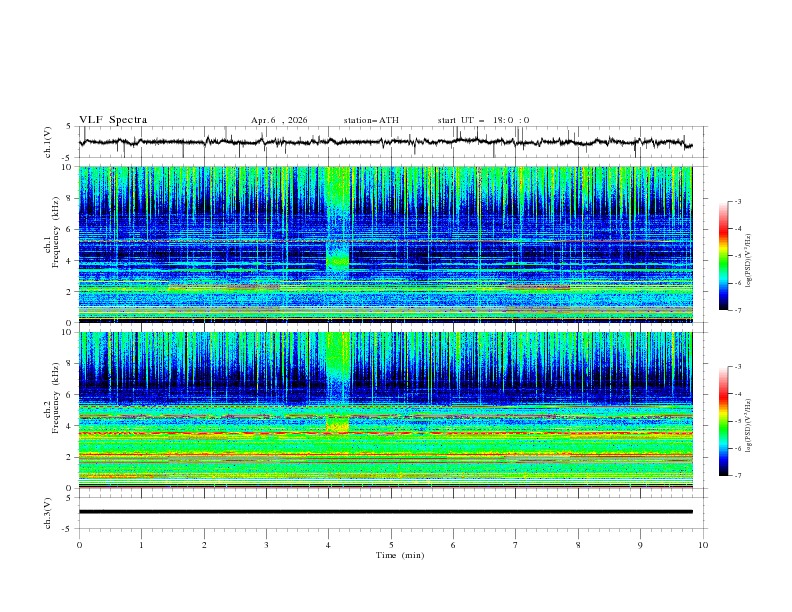
Task: Click time axis tick label "2"
Action: (204, 545)
